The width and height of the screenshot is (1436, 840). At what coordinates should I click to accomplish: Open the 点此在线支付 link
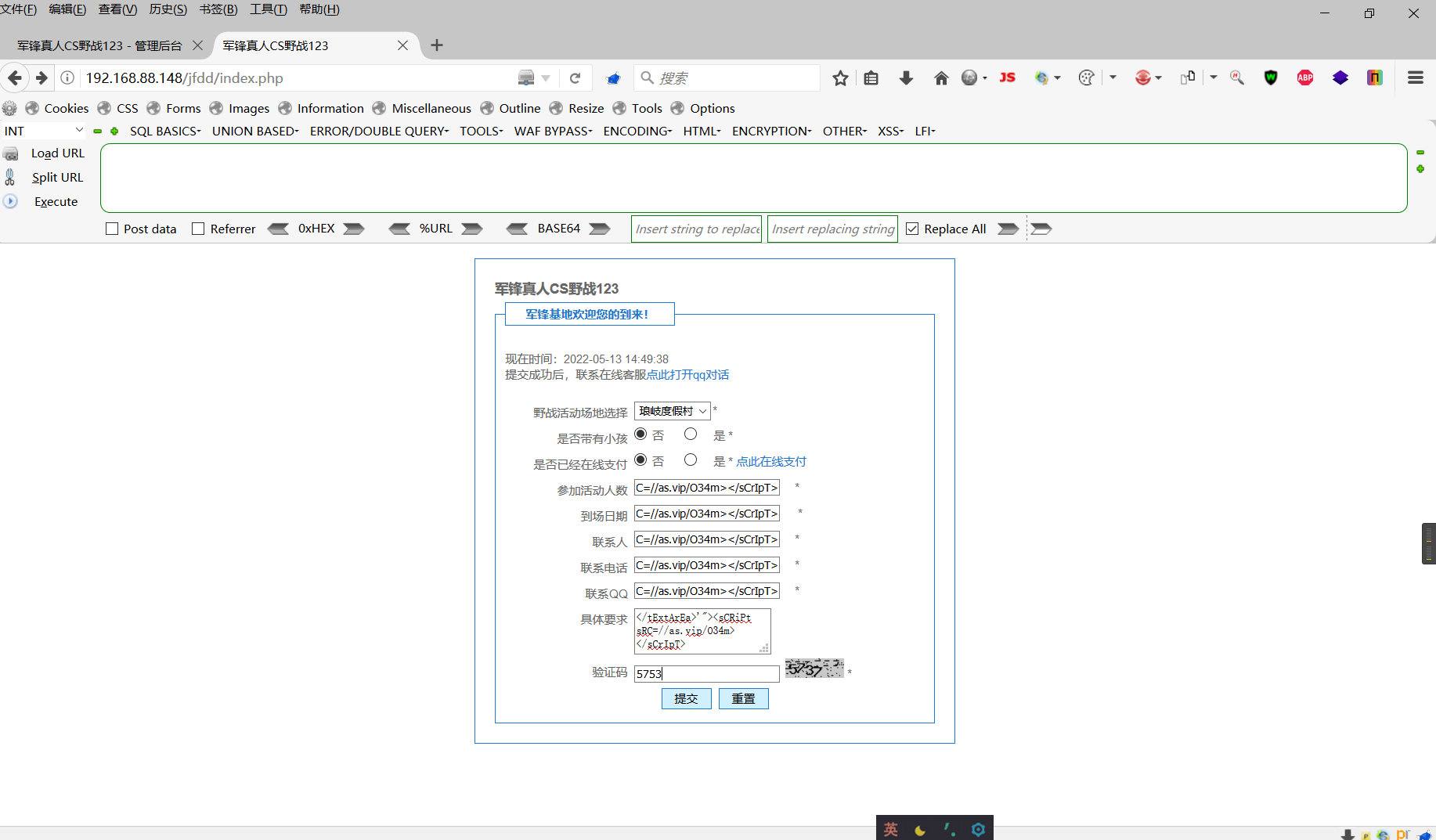click(x=771, y=462)
